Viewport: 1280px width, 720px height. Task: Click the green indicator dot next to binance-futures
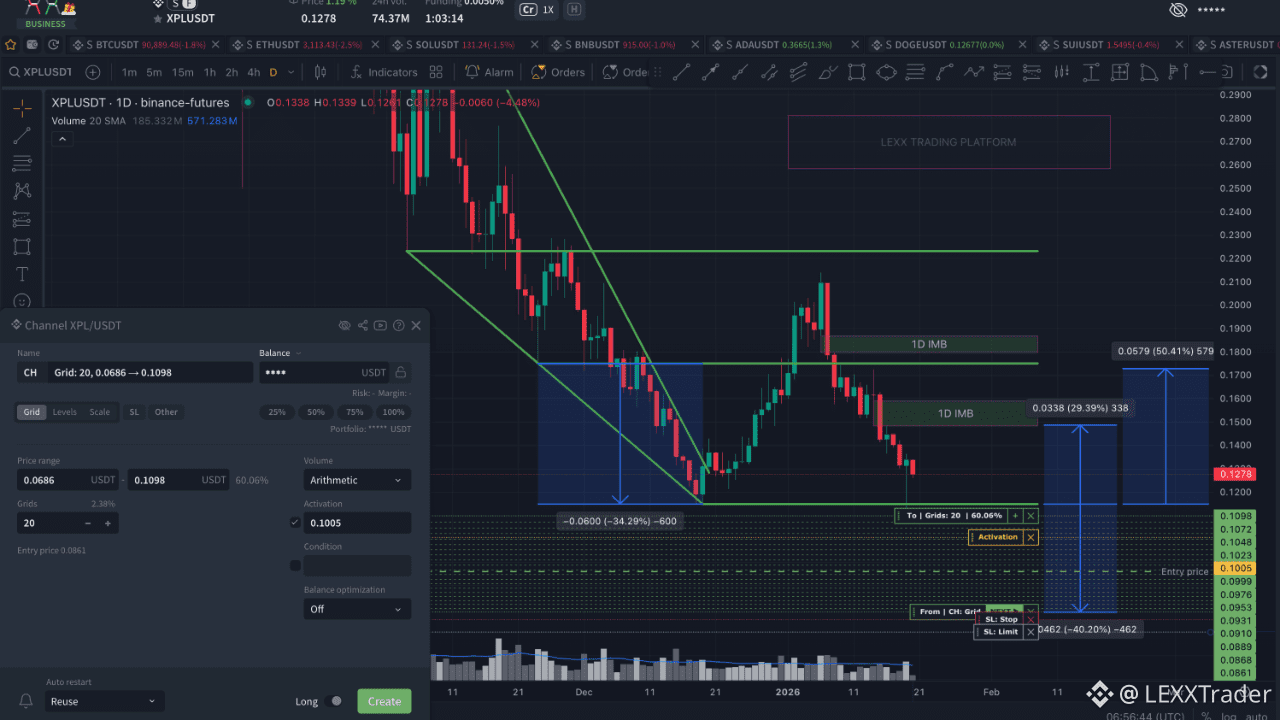[246, 102]
